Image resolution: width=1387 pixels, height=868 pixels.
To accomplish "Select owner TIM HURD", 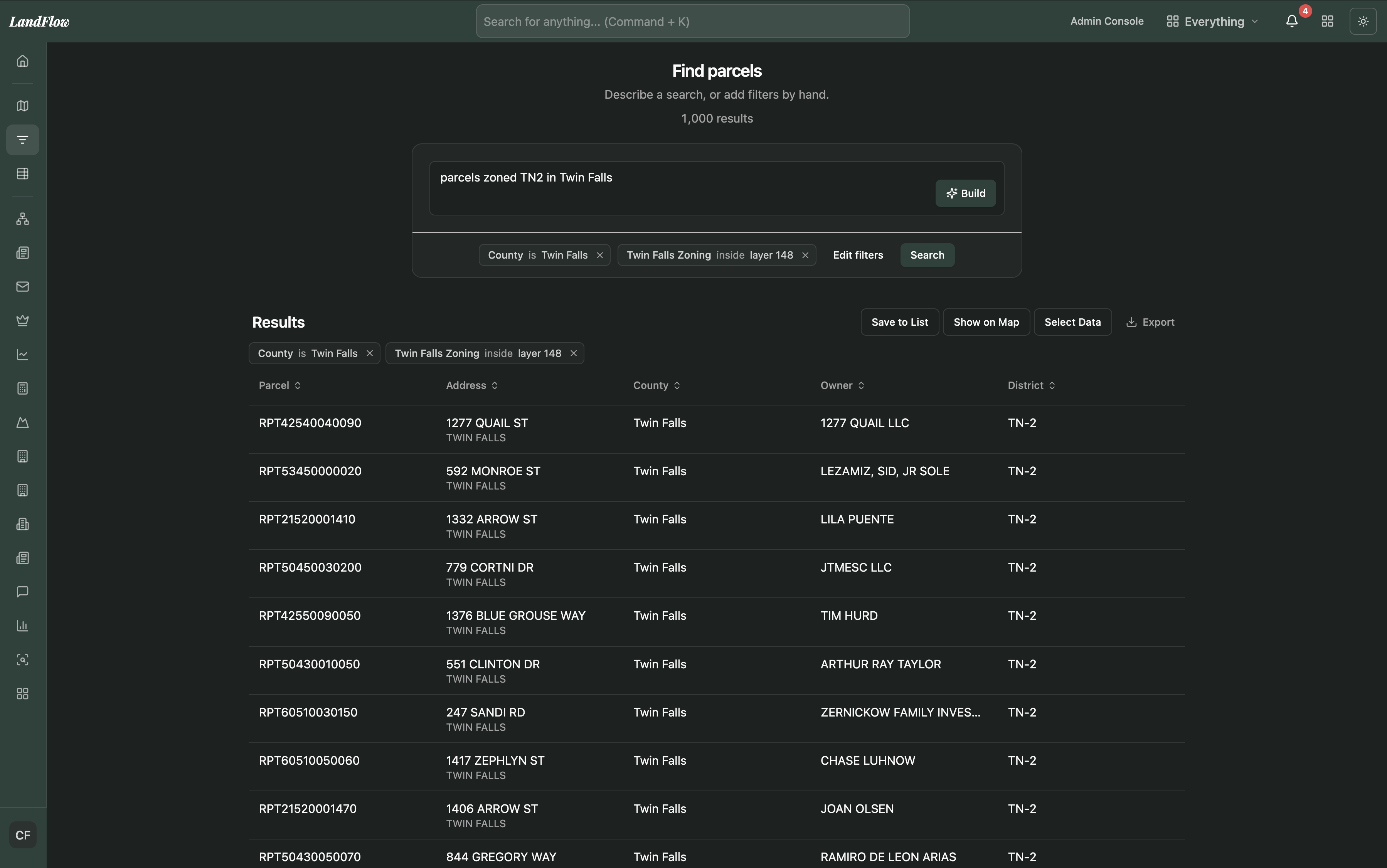I will click(848, 616).
